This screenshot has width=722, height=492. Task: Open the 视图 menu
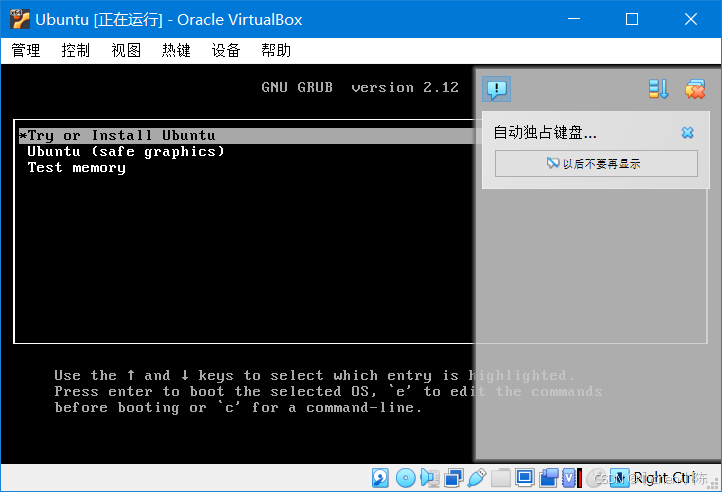click(x=126, y=50)
